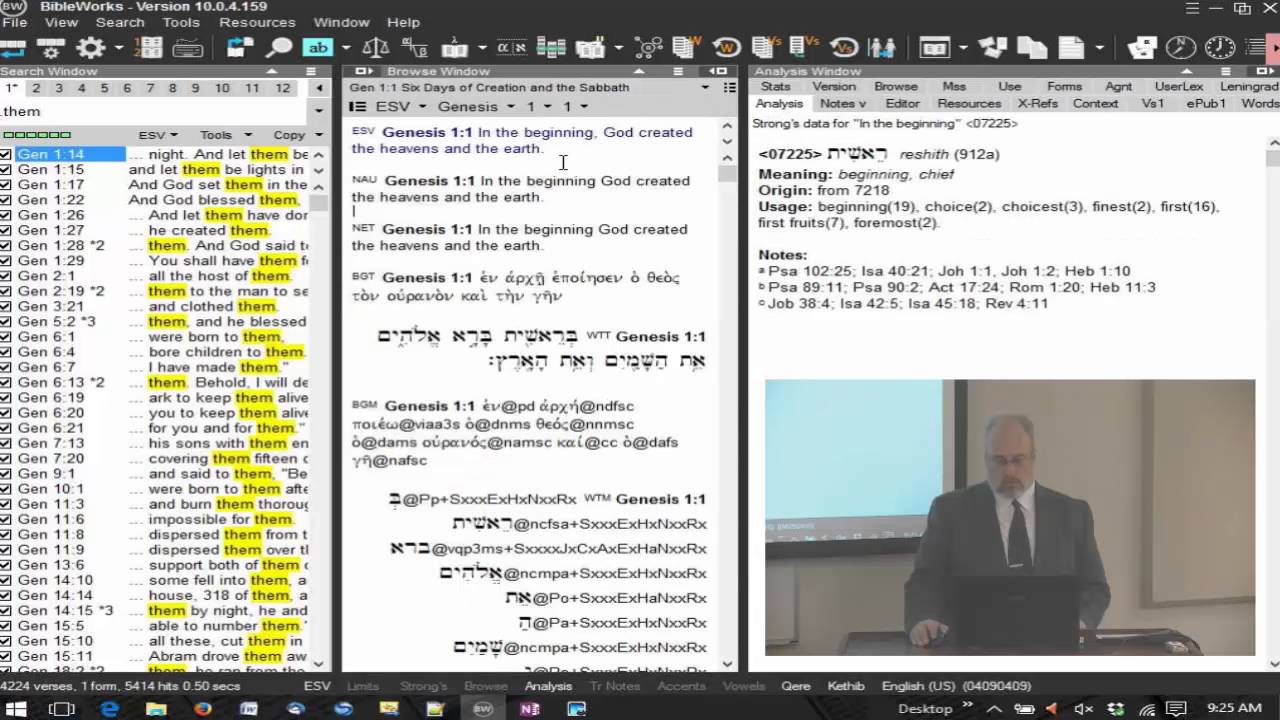Open the setup gear icon in toolbar
This screenshot has width=1280, height=720.
pos(91,47)
